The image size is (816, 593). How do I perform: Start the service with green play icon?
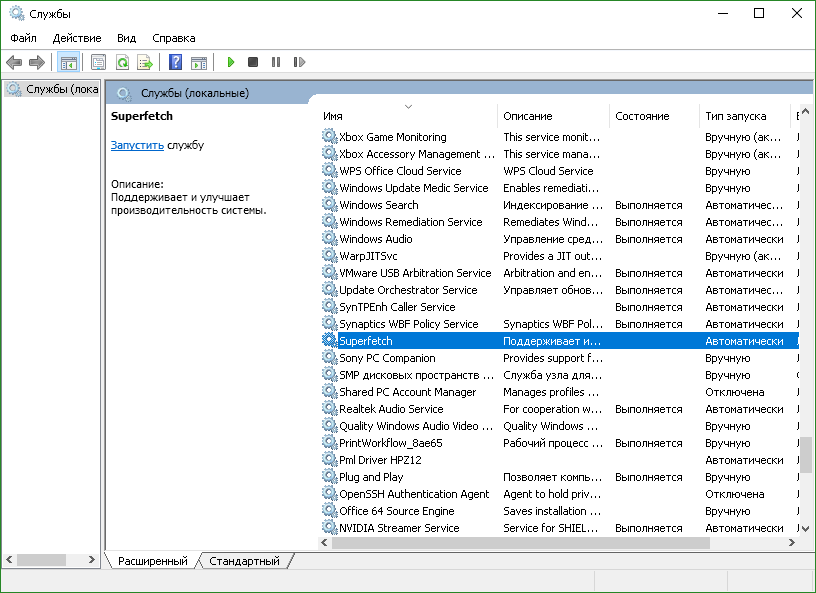(230, 62)
